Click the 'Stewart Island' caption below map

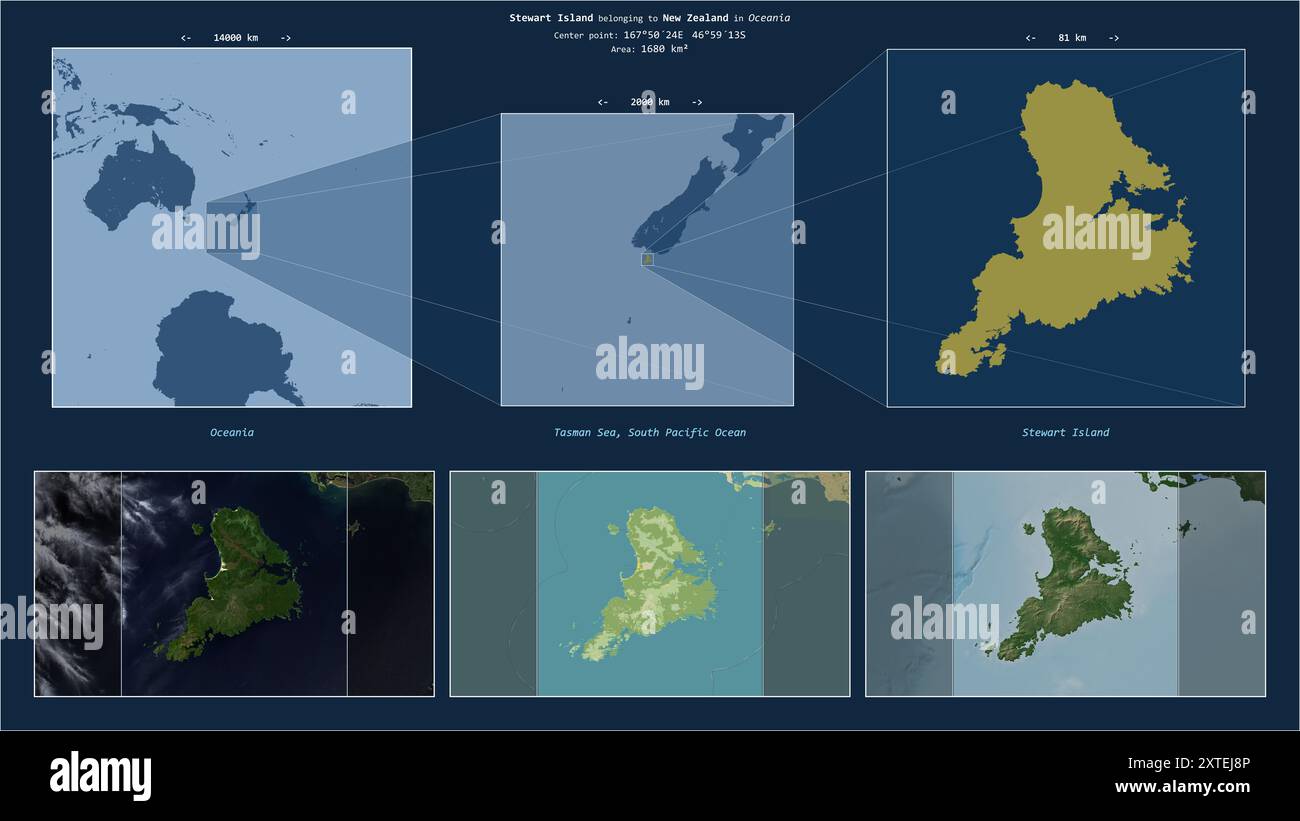click(1065, 433)
